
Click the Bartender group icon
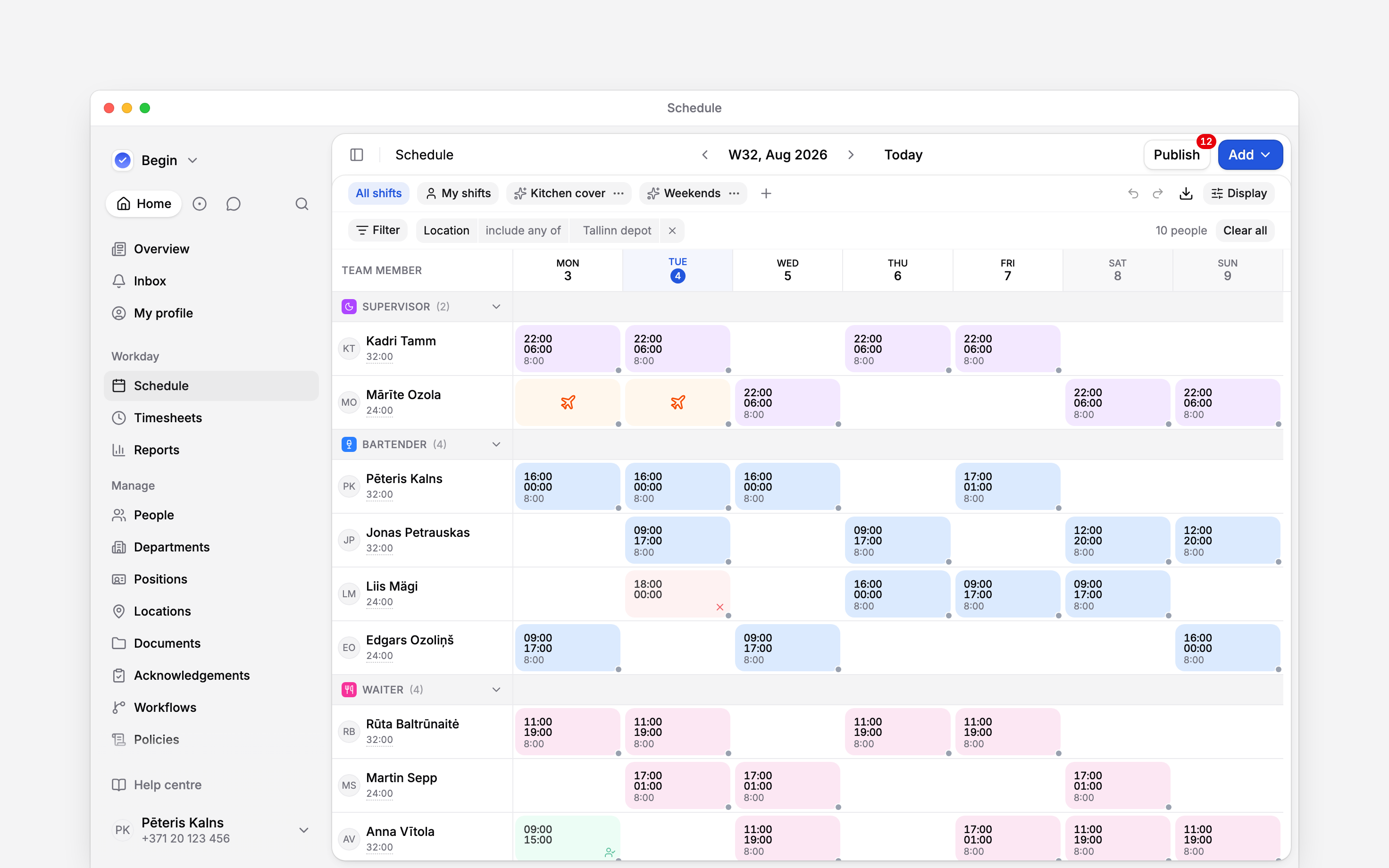[x=349, y=444]
